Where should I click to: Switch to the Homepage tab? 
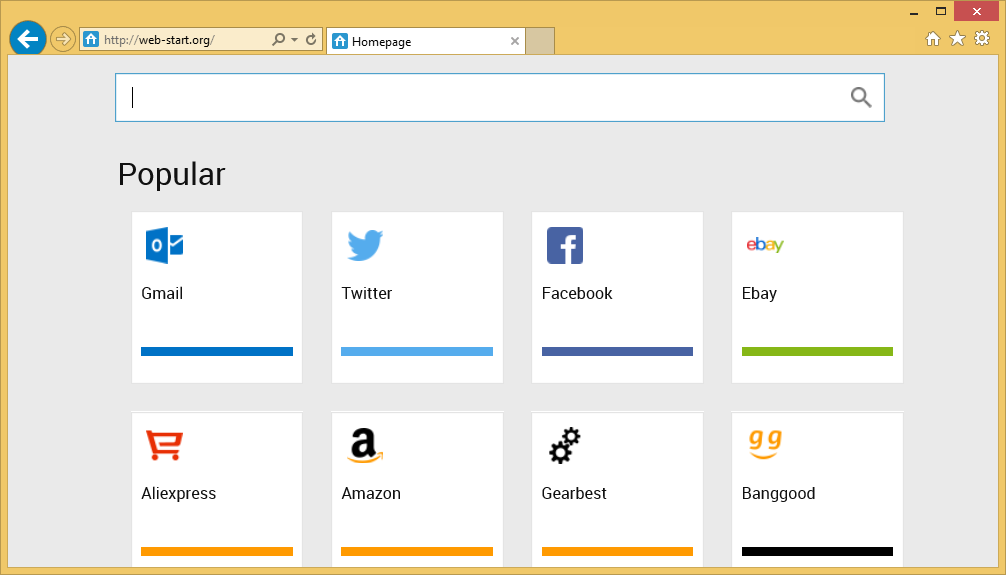[x=425, y=41]
